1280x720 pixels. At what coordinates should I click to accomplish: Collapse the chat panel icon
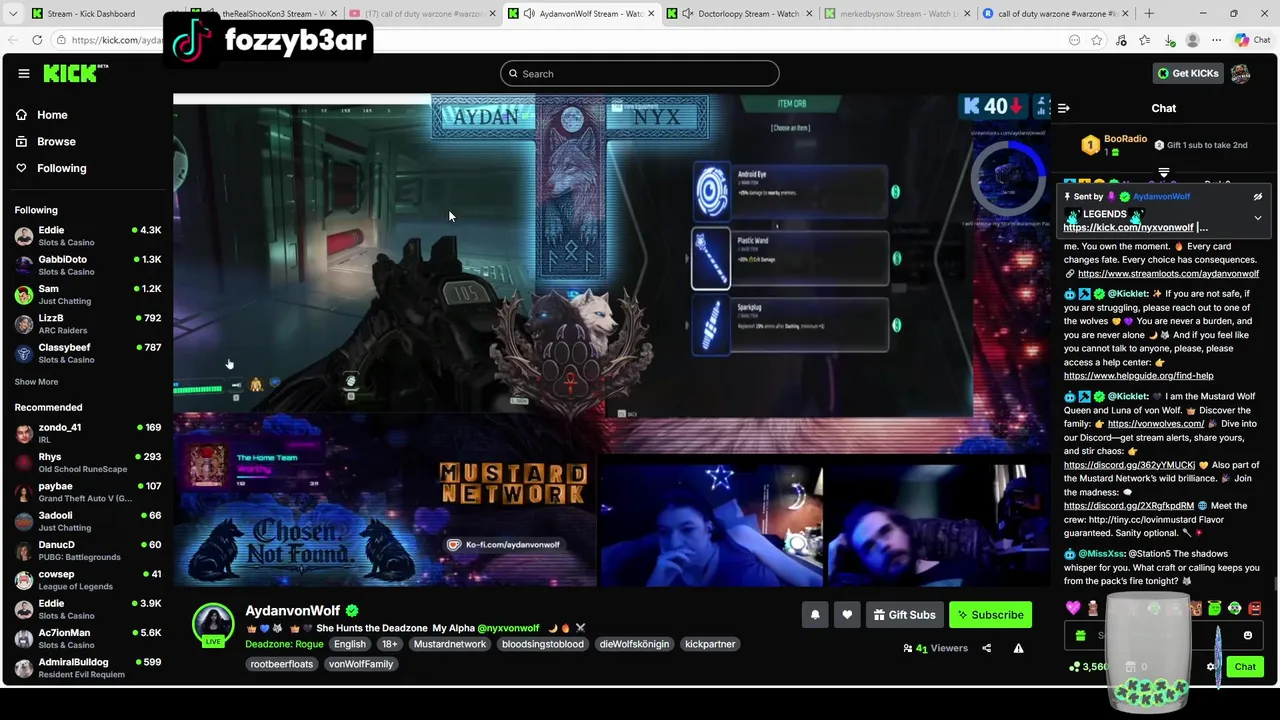click(x=1064, y=108)
